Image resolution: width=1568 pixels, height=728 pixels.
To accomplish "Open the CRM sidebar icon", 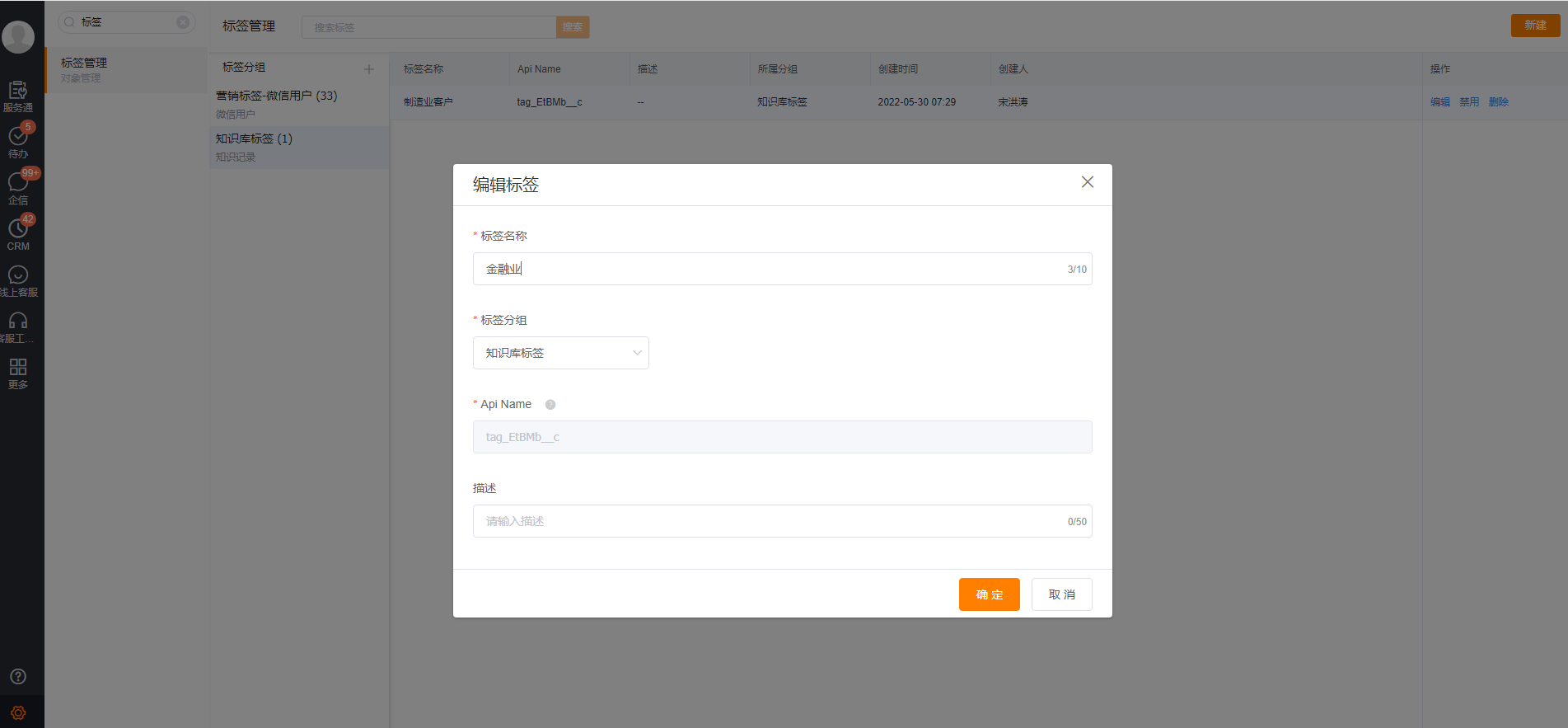I will pos(18,233).
